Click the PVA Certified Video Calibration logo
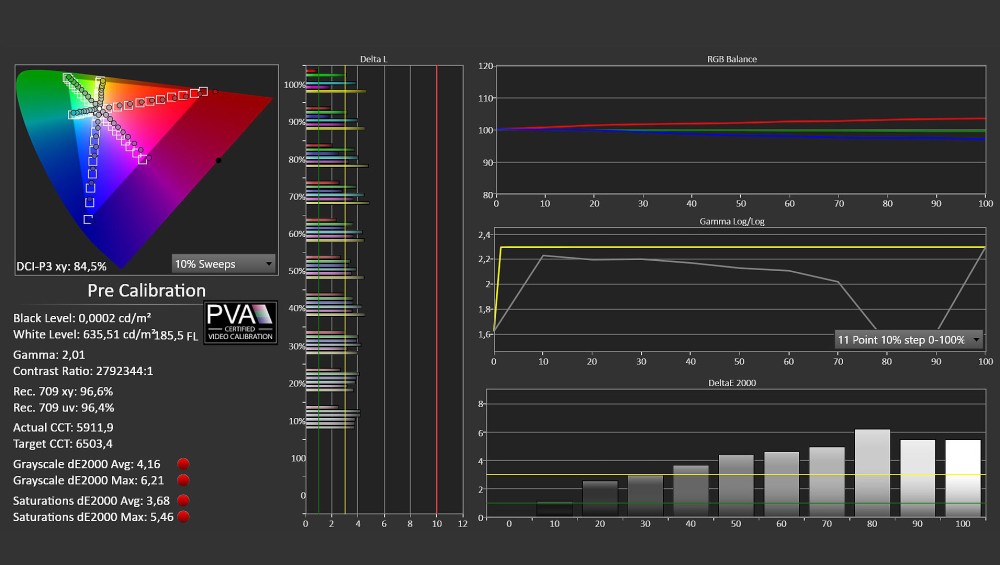The image size is (1000, 565). click(x=240, y=323)
